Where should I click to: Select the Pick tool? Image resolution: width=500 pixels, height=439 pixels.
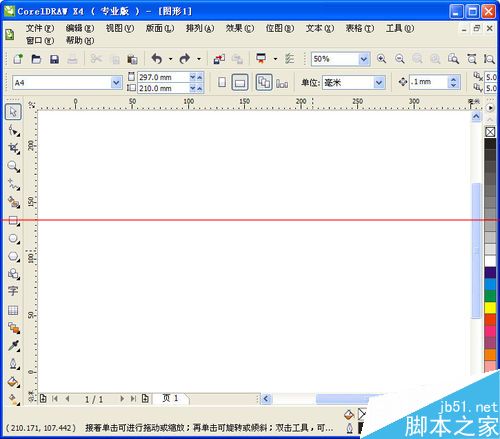[x=13, y=112]
